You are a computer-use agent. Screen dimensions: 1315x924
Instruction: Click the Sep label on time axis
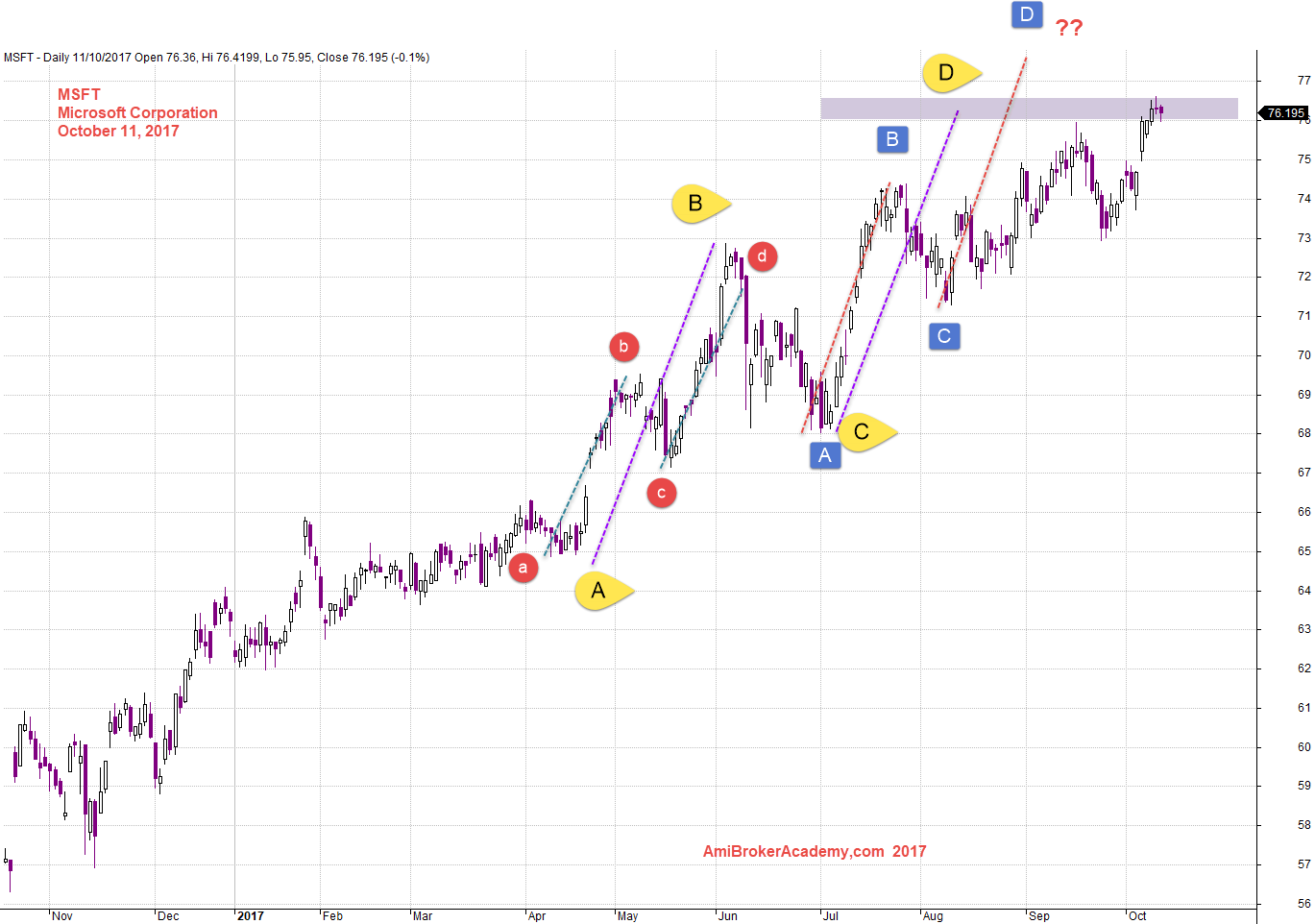point(1039,916)
